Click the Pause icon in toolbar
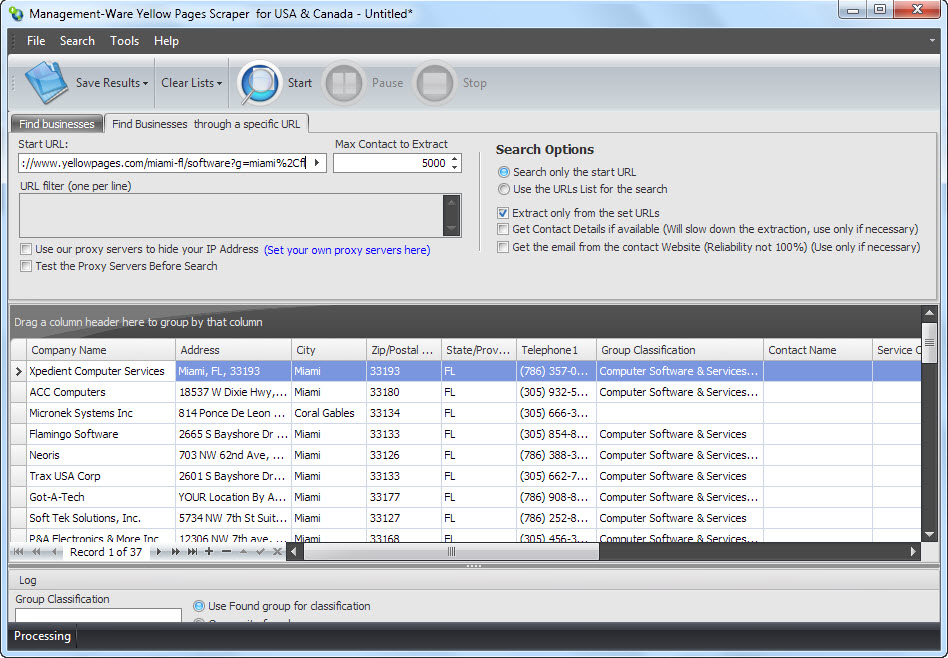 click(344, 83)
